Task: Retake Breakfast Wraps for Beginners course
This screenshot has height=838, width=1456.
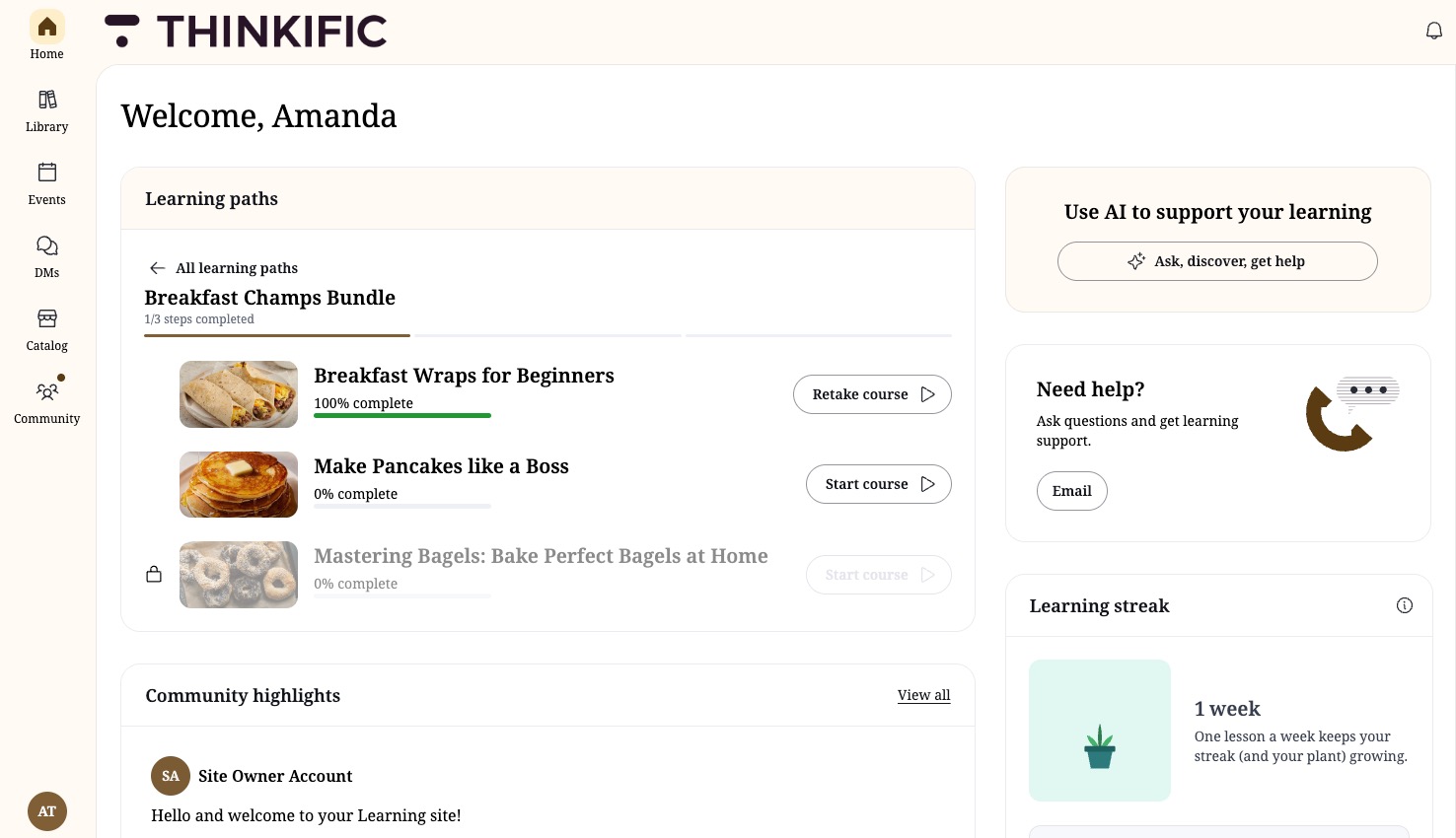Action: (x=872, y=394)
